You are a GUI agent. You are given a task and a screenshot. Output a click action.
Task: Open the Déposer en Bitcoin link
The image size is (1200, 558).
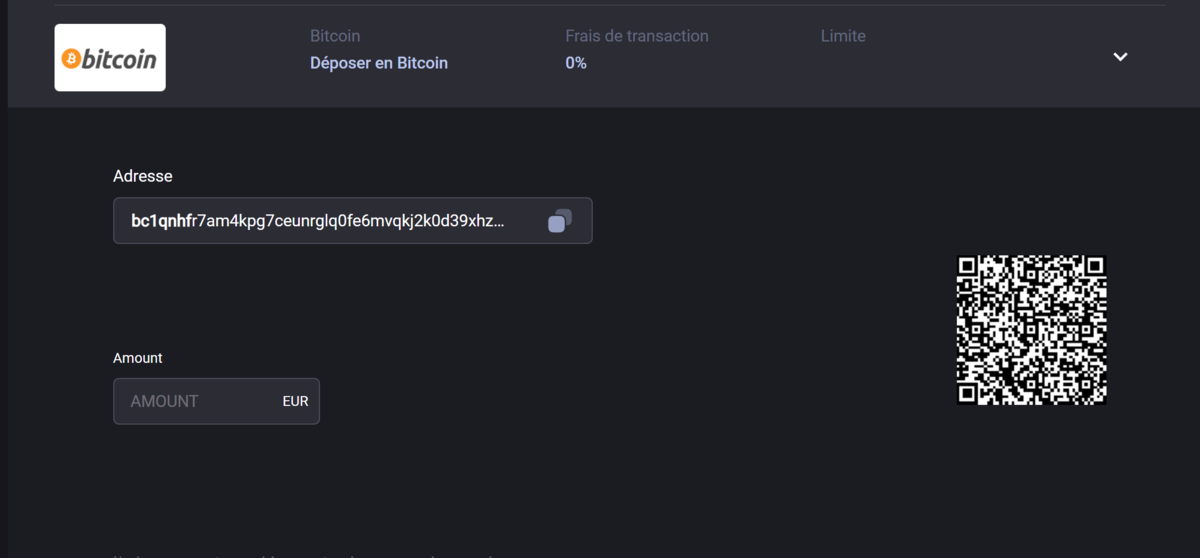[379, 63]
